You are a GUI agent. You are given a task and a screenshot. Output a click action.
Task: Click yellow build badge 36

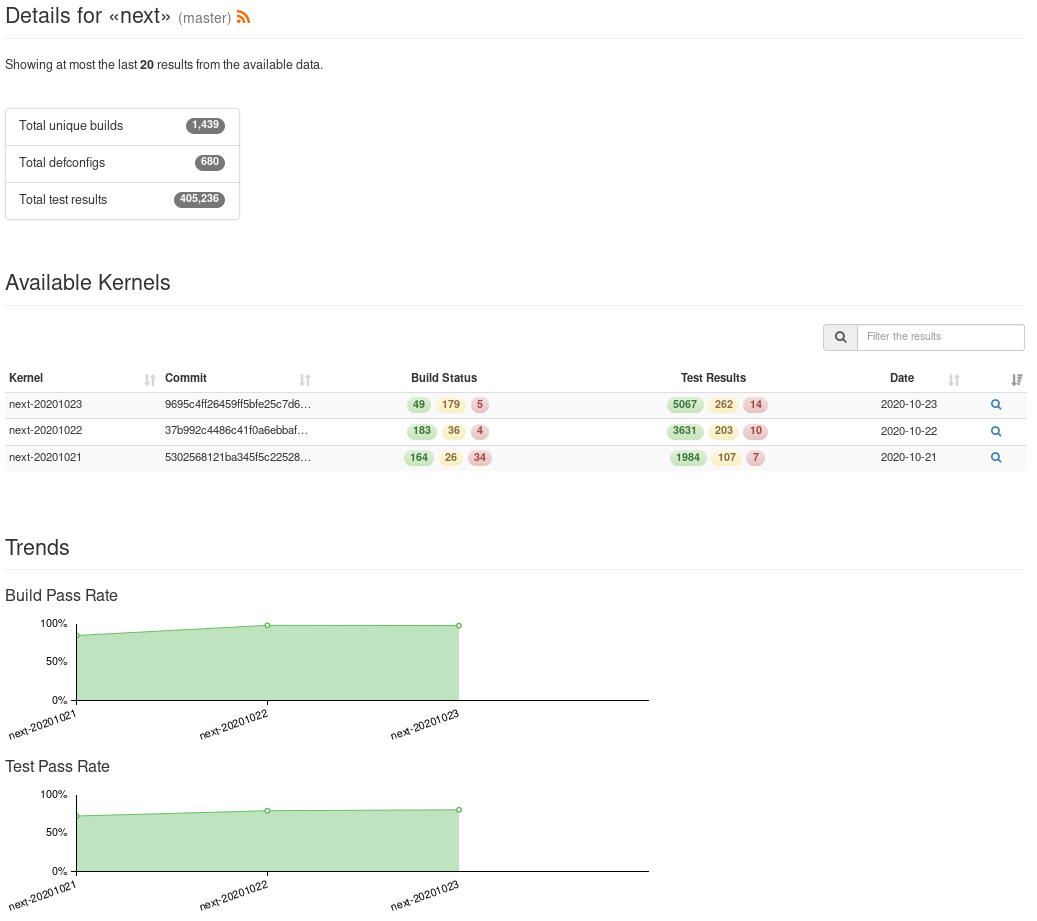(454, 431)
